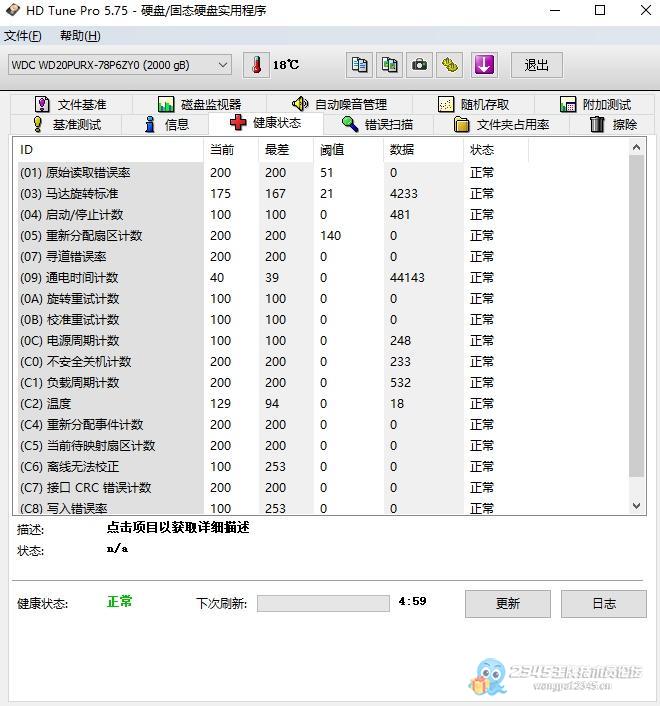Open the 磁盘监视器 tab
This screenshot has height=706, width=660.
pos(199,104)
